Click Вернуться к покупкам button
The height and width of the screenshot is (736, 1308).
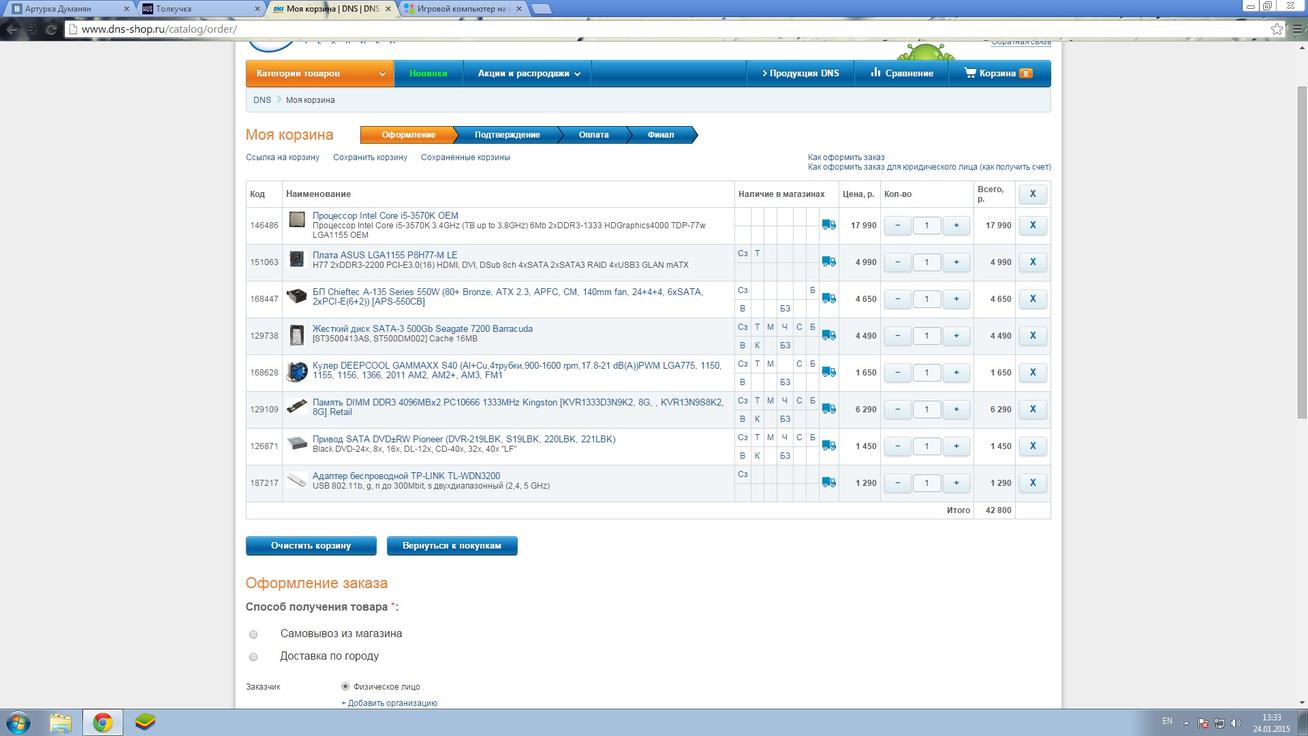pos(452,546)
